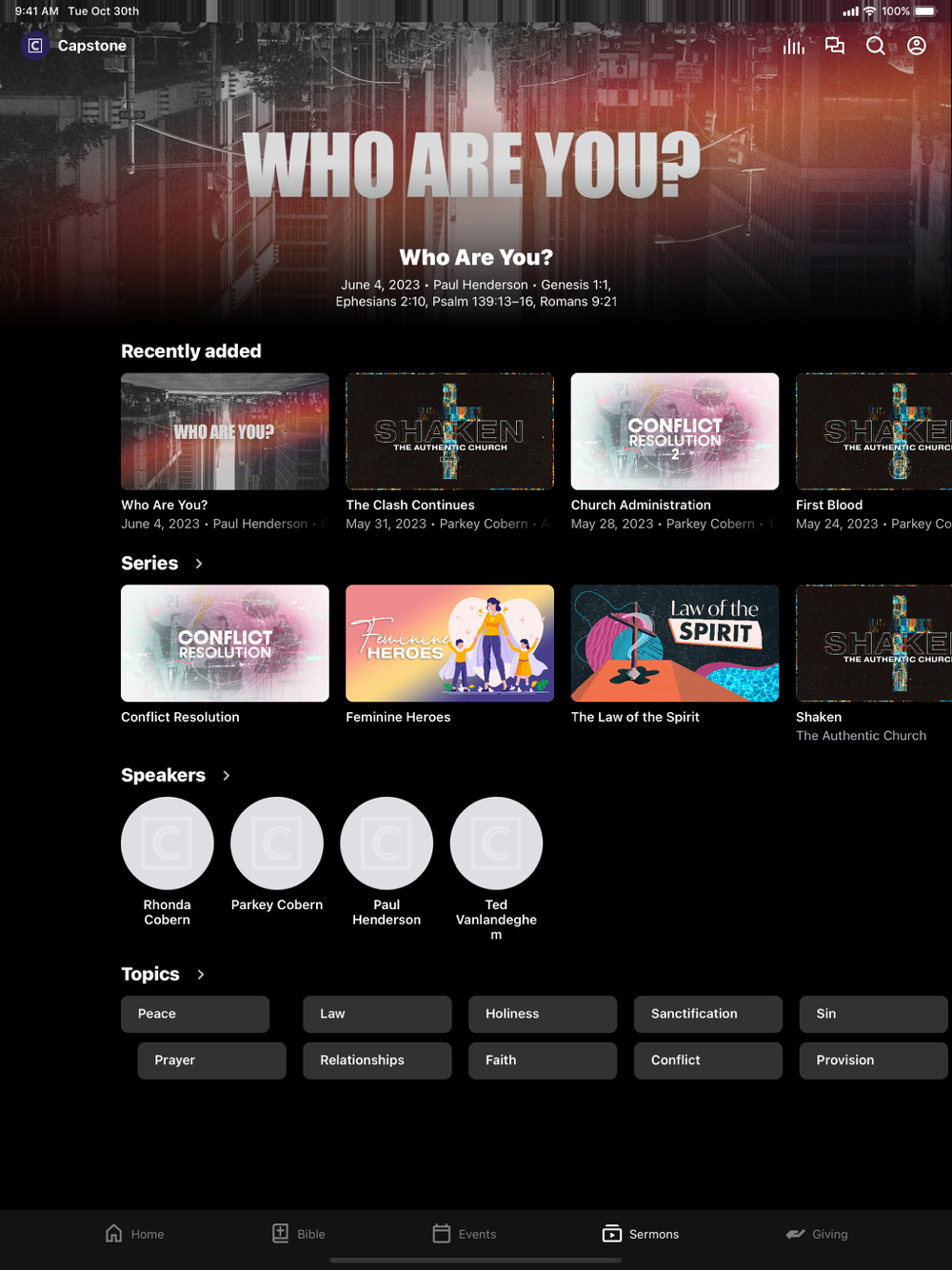This screenshot has height=1270, width=952.
Task: Open Feminine Heroes series thumbnail
Action: [x=449, y=644]
